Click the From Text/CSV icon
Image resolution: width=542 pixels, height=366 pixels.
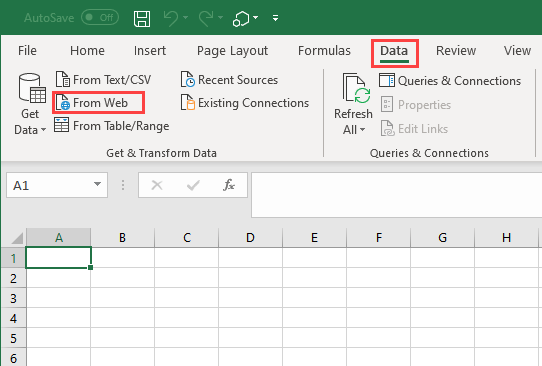pos(63,79)
